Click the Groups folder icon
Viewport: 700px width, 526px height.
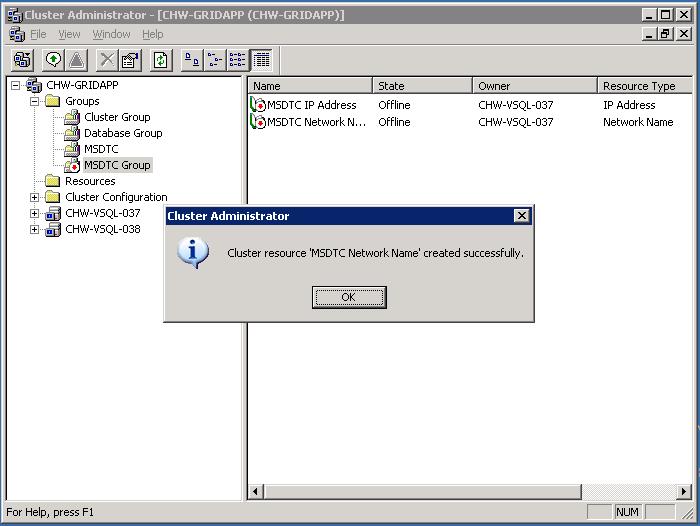tap(53, 101)
